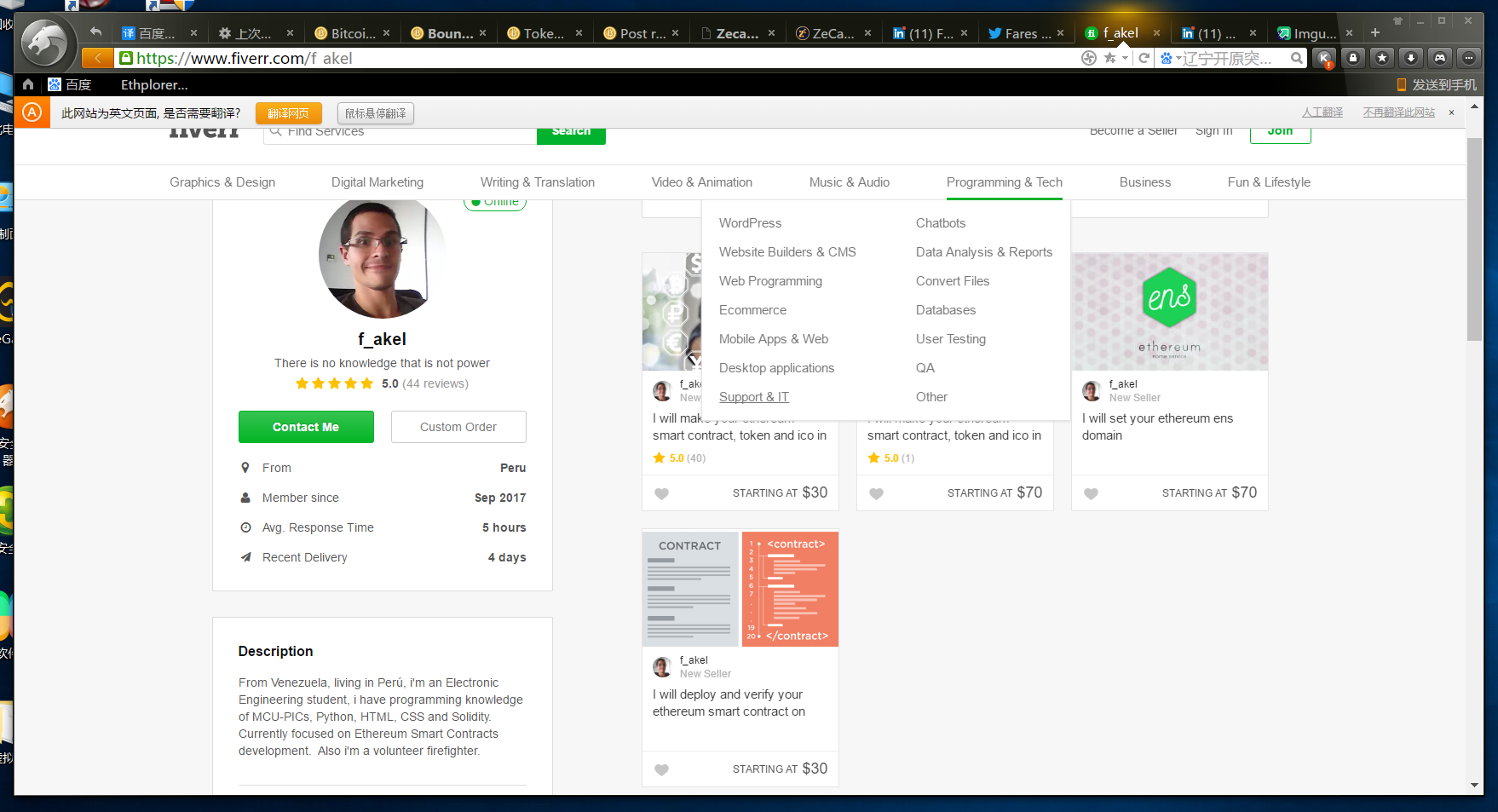
Task: Click the f_akel profile photo
Action: [x=382, y=258]
